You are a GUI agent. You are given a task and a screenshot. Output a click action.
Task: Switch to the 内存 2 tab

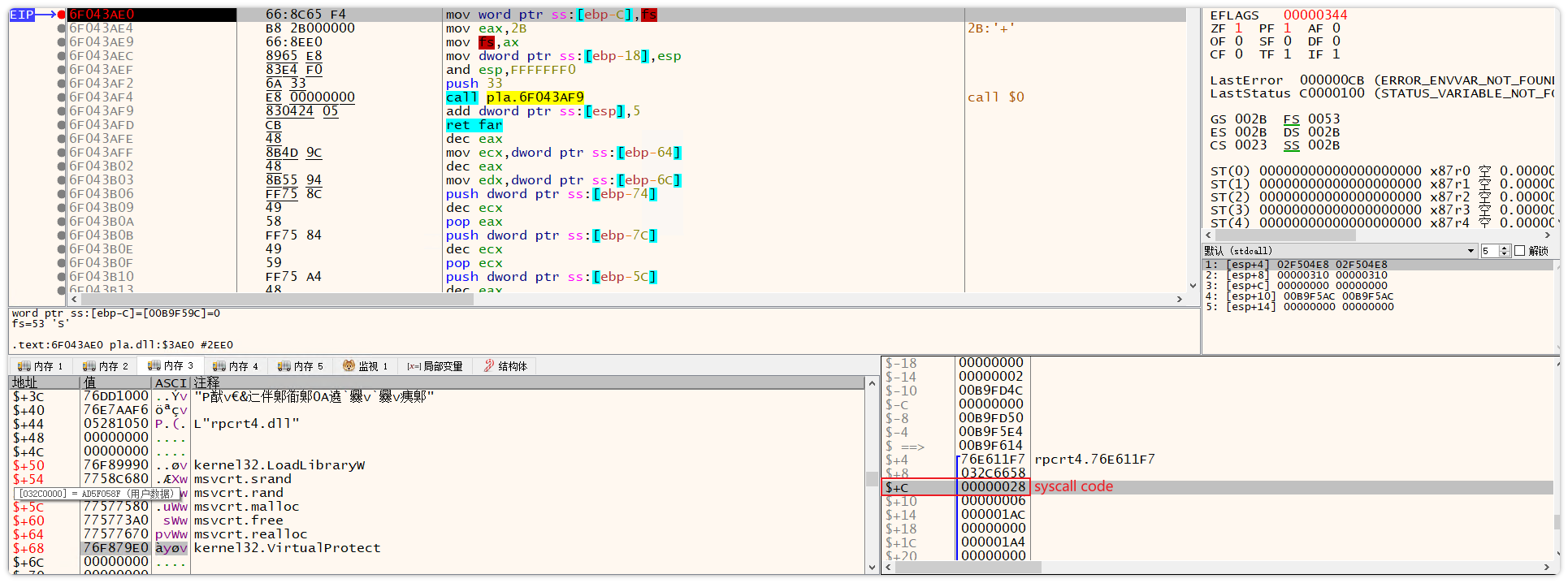pos(105,366)
